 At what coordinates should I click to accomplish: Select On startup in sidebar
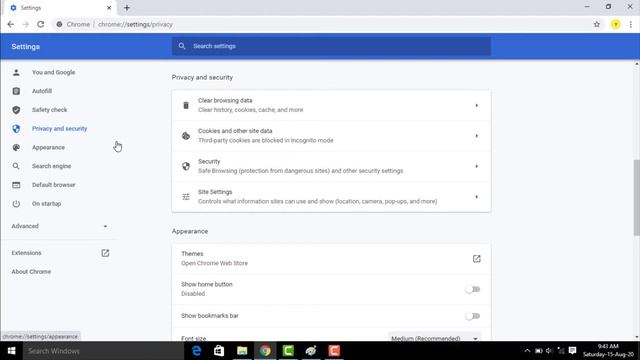coord(47,204)
